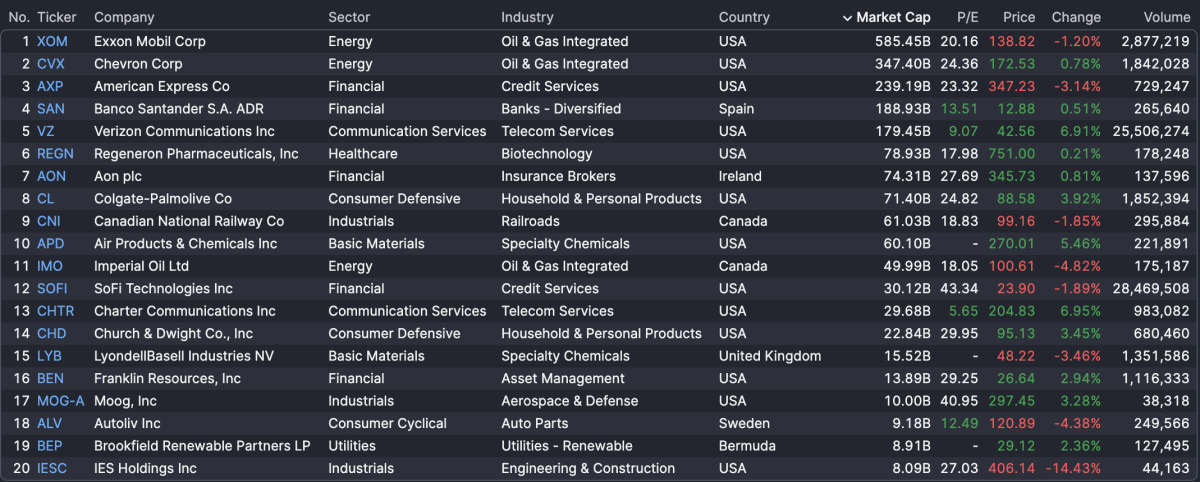Viewport: 1200px width, 482px height.
Task: Open the MOG-A ticker link
Action: [x=60, y=401]
